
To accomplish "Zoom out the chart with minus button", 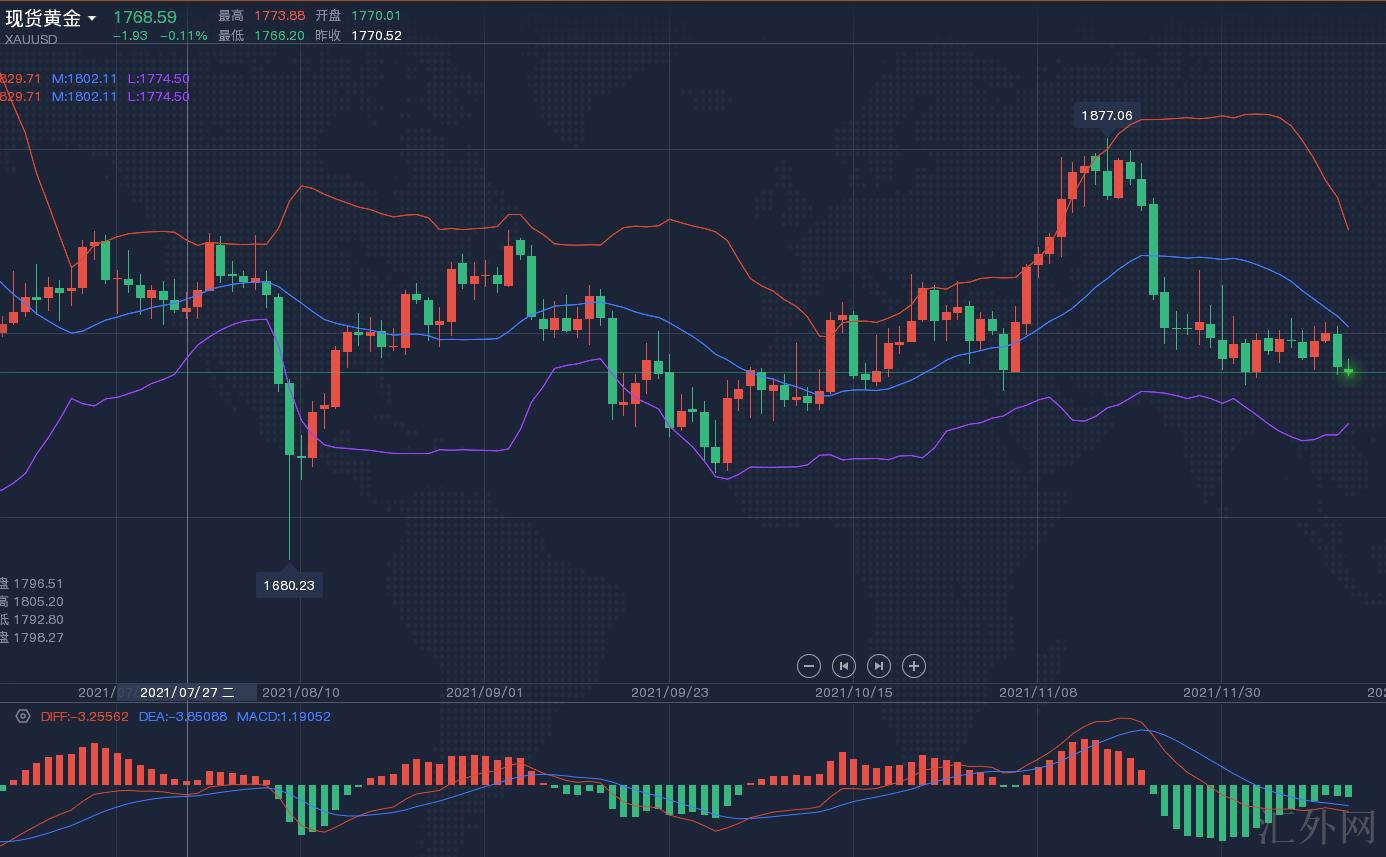I will tap(809, 666).
